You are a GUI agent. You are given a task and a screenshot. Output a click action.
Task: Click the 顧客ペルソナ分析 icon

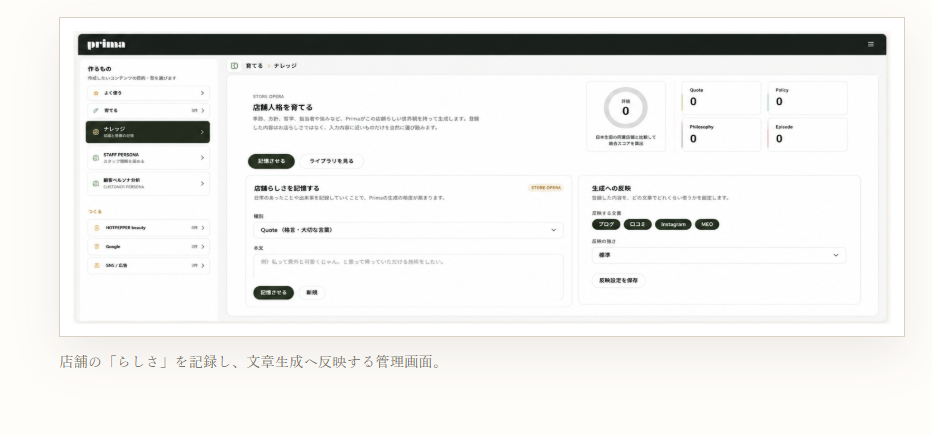pos(96,184)
